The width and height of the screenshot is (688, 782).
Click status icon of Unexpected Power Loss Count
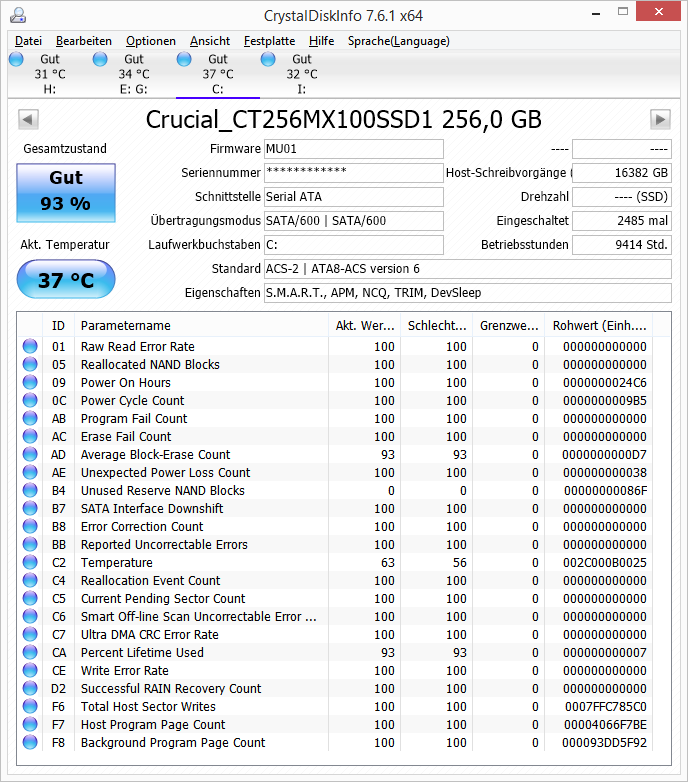30,472
